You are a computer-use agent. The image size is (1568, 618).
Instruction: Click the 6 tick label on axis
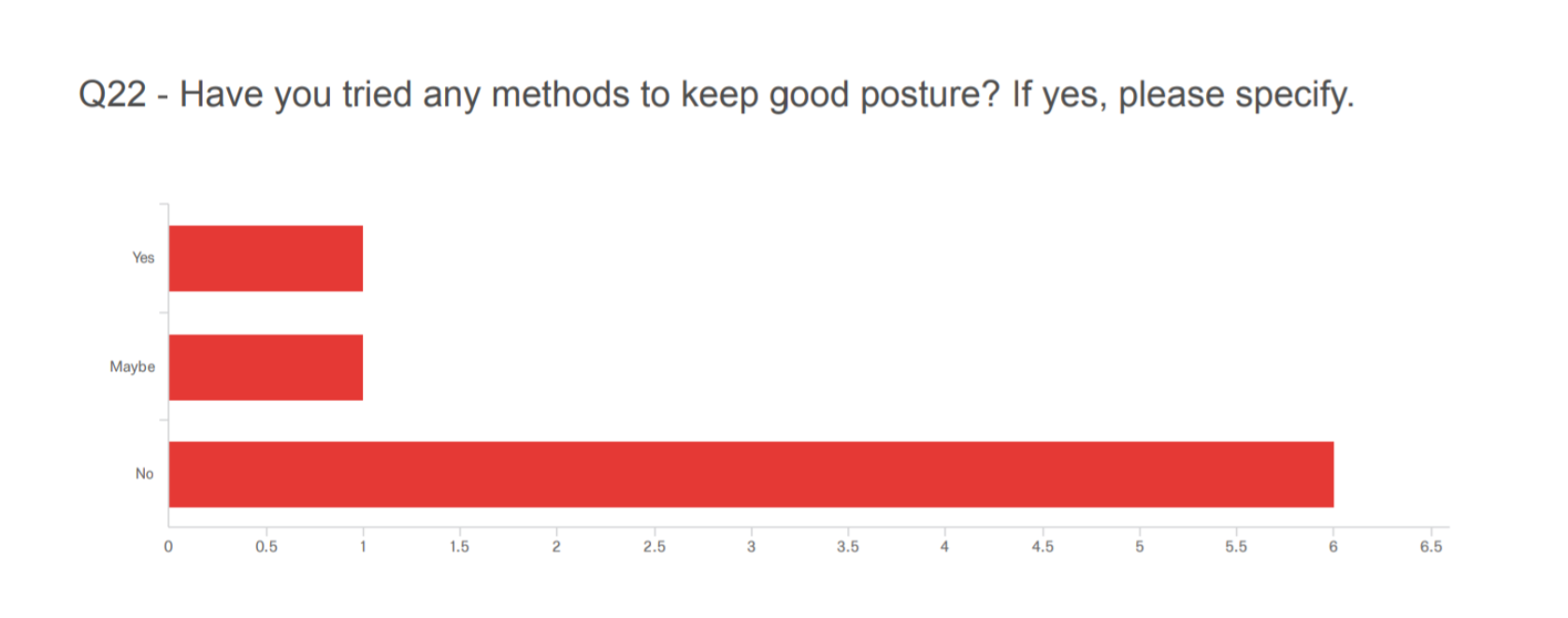pyautogui.click(x=1333, y=547)
